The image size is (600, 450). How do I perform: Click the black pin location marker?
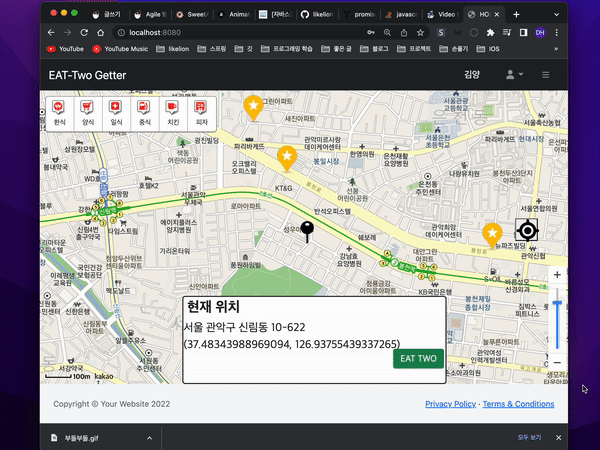tap(307, 232)
